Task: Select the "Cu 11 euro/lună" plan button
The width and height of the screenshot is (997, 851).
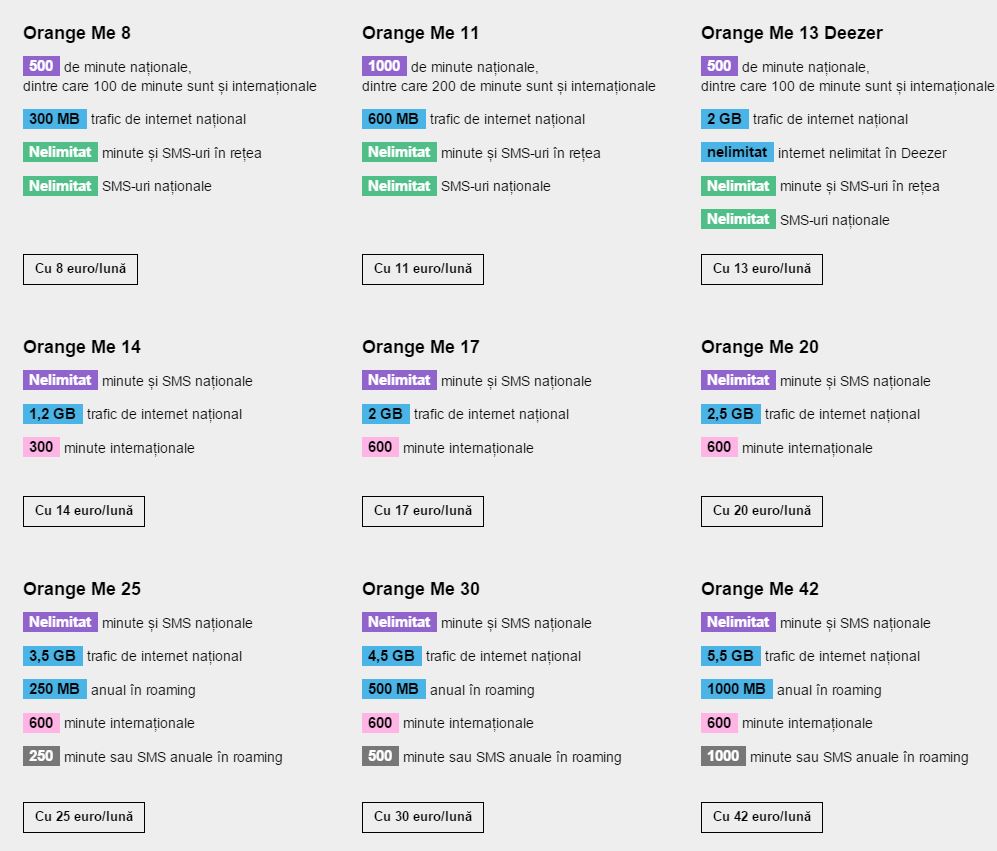Action: 422,269
